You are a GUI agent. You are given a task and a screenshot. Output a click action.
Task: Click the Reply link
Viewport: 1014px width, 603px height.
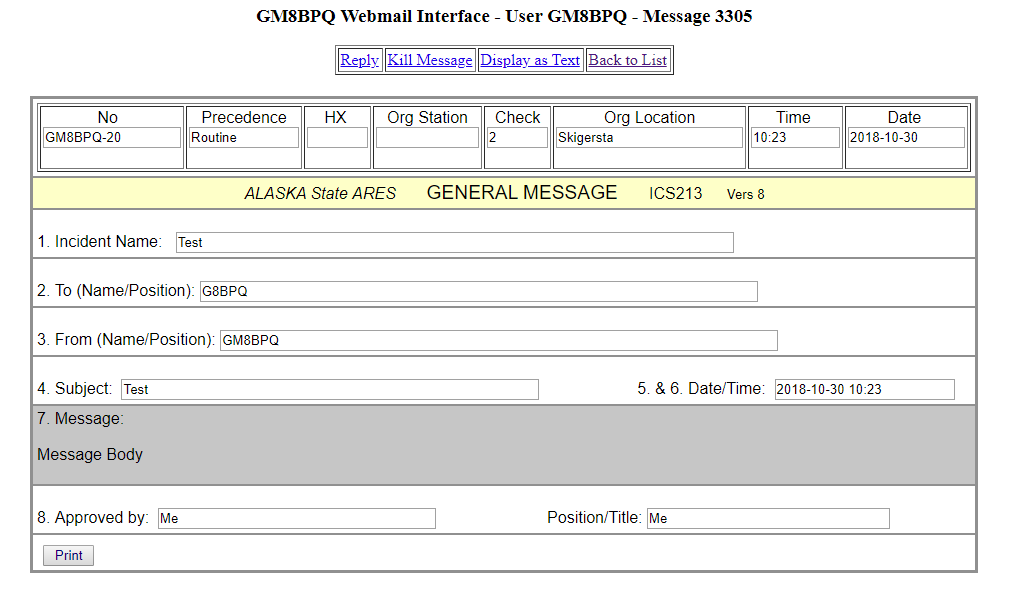(x=359, y=60)
